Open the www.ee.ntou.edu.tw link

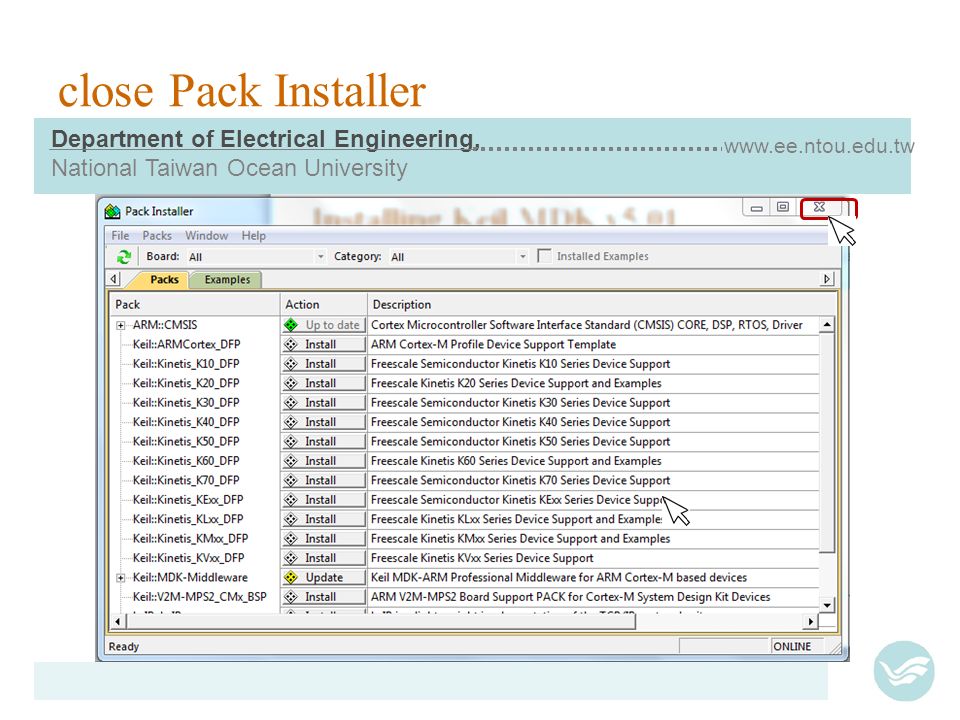point(819,146)
